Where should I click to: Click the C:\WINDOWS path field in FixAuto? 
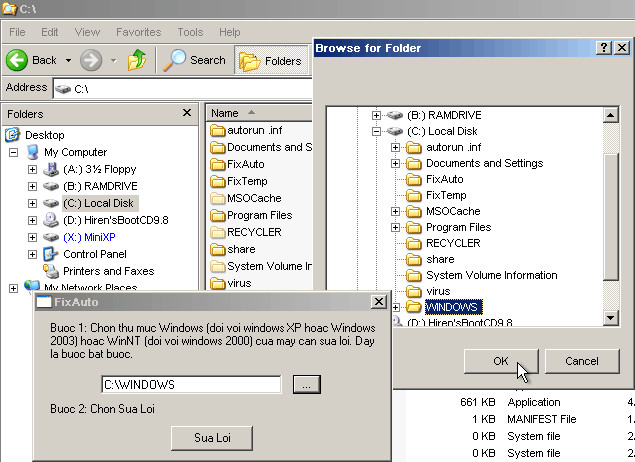click(191, 384)
